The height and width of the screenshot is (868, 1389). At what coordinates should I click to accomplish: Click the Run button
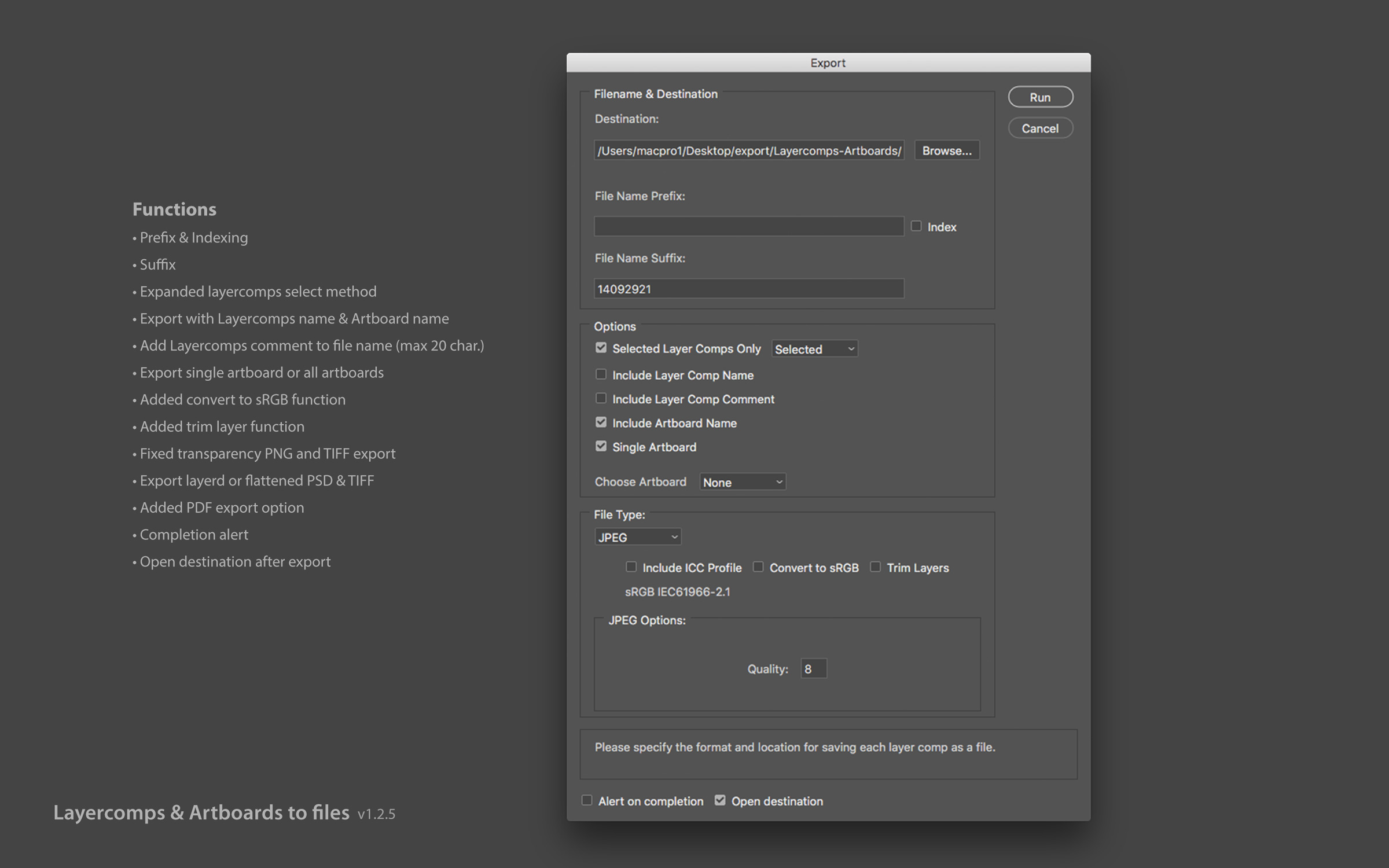(x=1040, y=97)
